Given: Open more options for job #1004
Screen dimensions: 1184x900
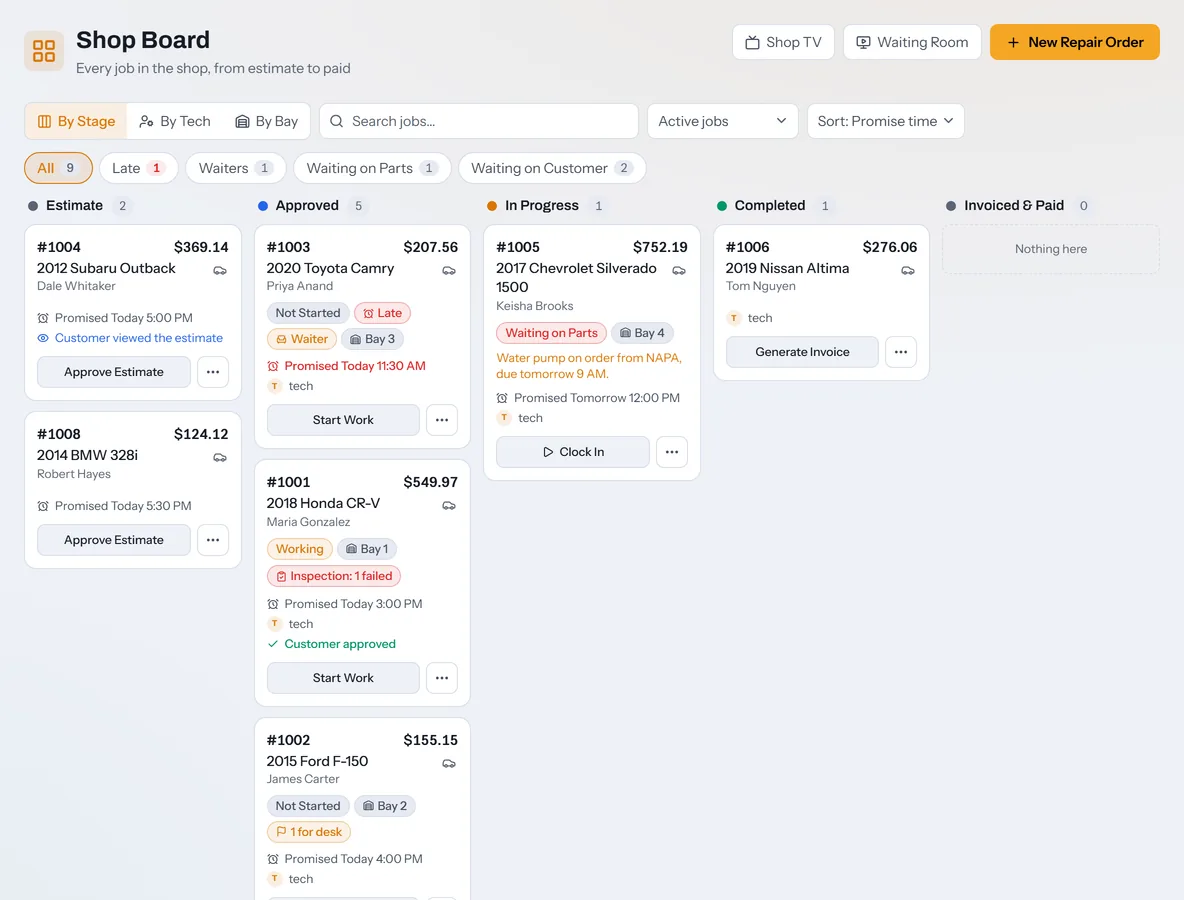Looking at the screenshot, I should (213, 371).
